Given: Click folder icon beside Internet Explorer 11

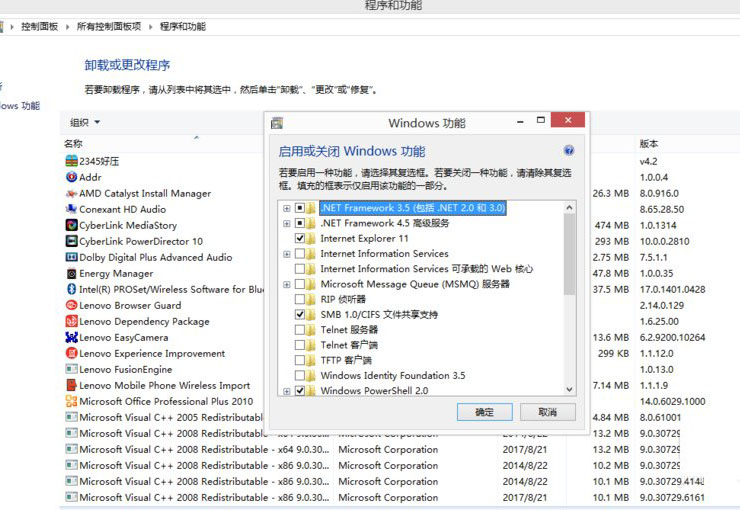Looking at the screenshot, I should 311,238.
